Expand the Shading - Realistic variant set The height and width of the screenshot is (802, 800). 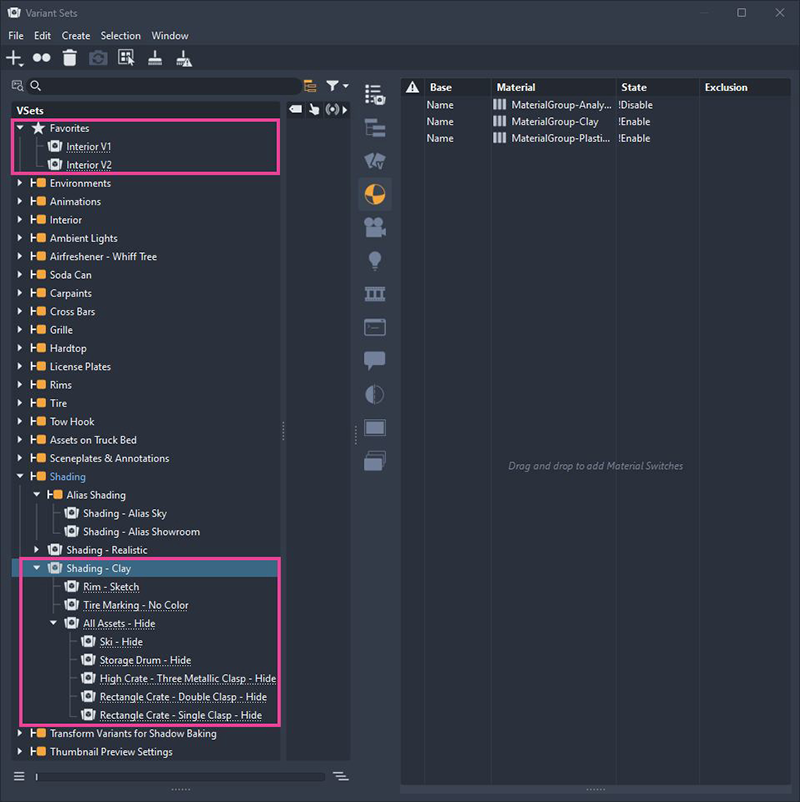click(x=36, y=549)
